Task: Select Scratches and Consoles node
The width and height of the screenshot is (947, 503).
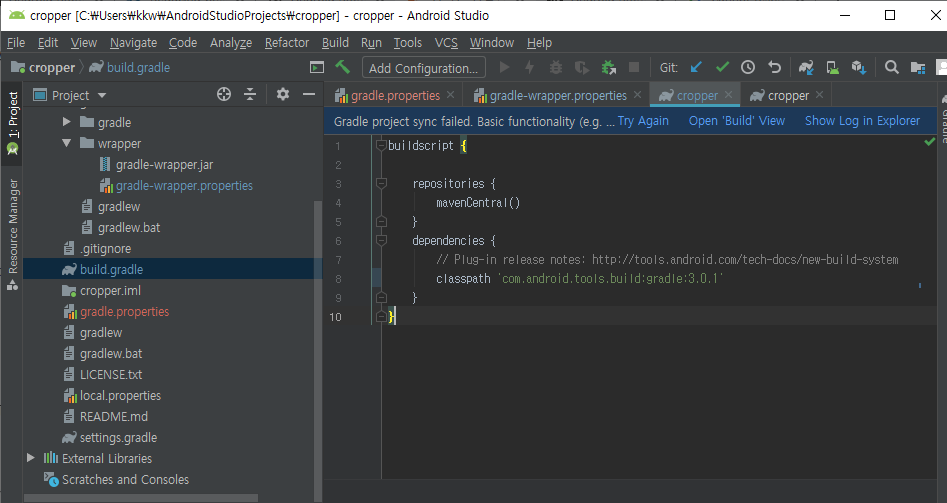Action: pos(126,479)
